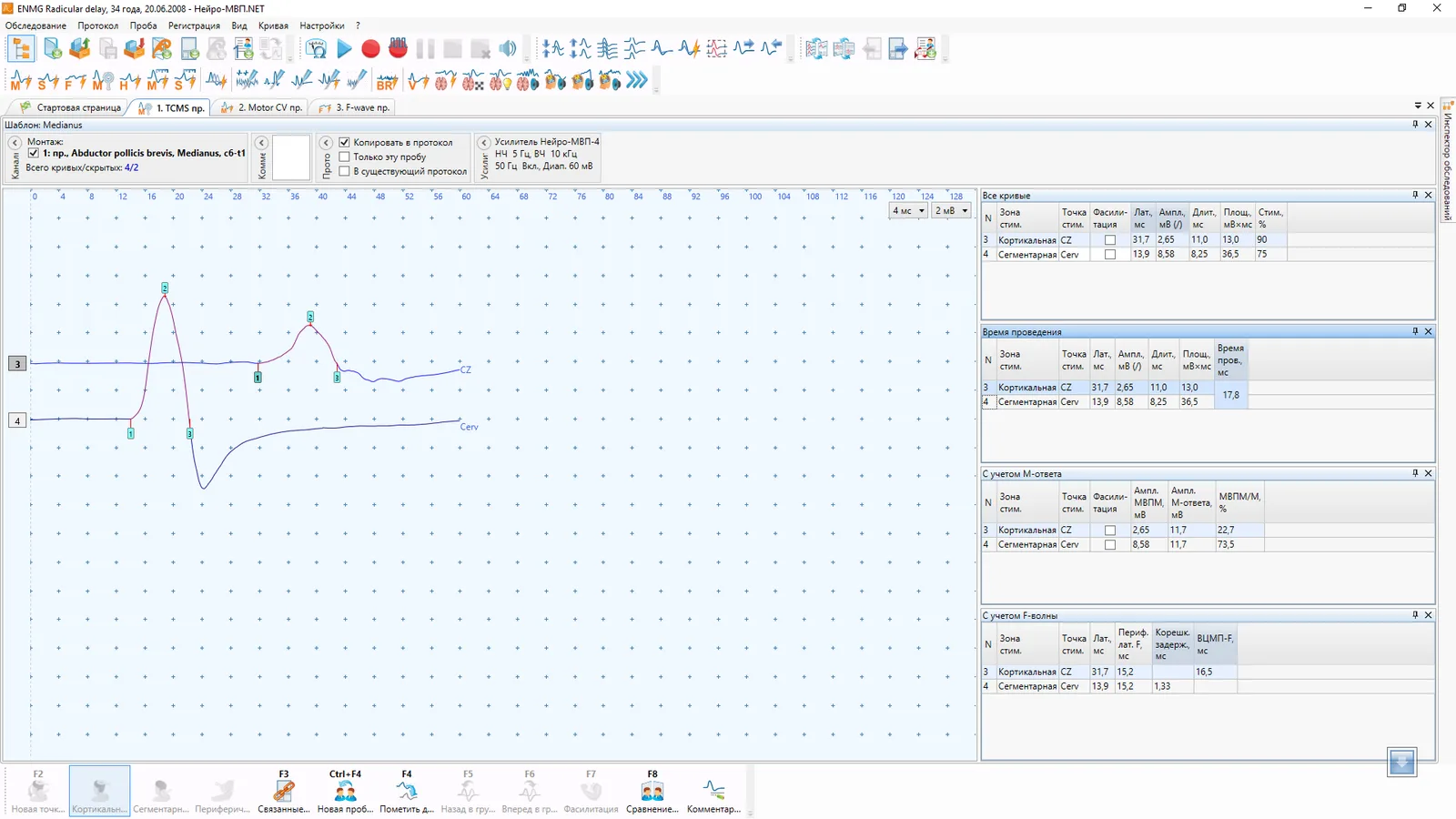
Task: Click the V-wave test icon
Action: click(418, 81)
